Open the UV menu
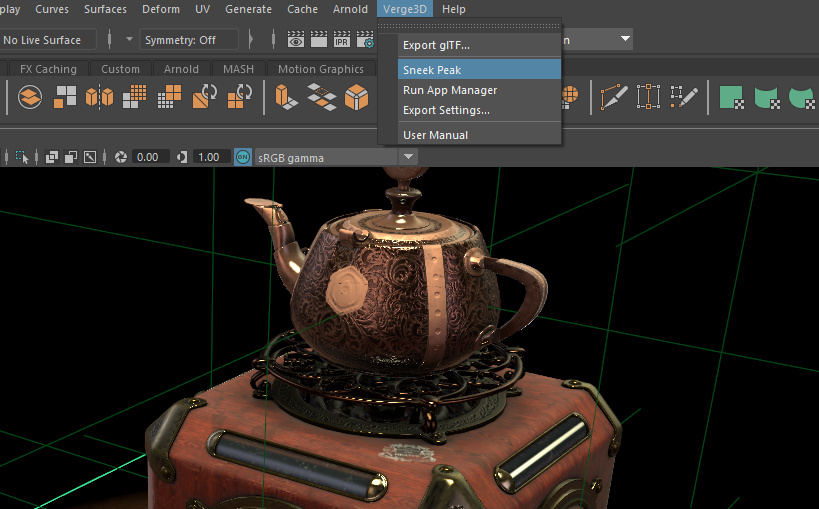The height and width of the screenshot is (509, 819). point(202,9)
